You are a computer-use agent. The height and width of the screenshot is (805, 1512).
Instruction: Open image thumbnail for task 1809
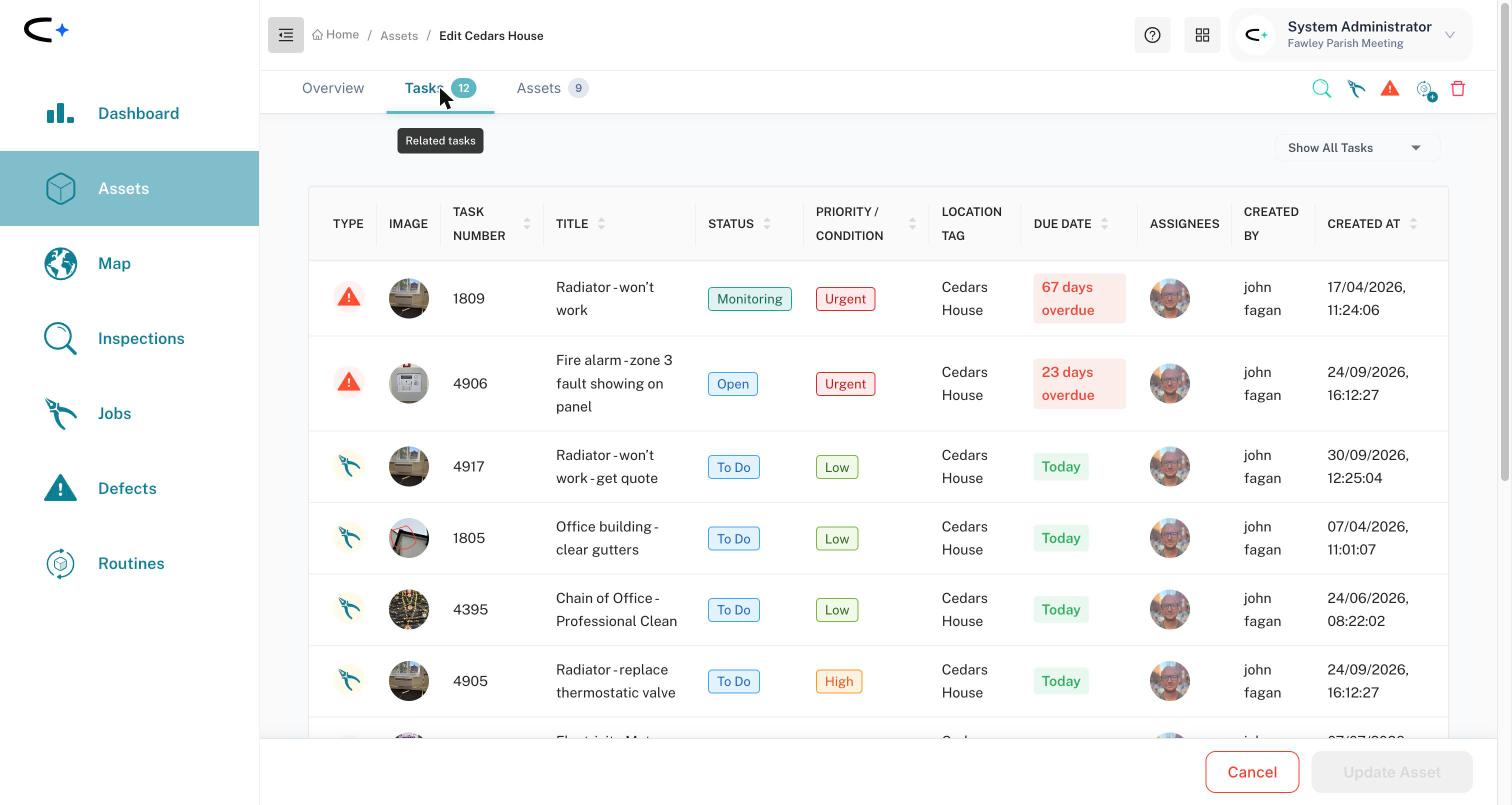409,298
